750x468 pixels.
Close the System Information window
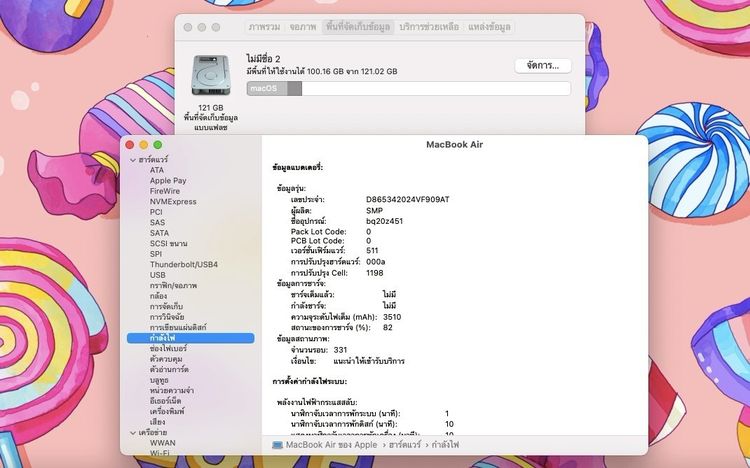130,145
